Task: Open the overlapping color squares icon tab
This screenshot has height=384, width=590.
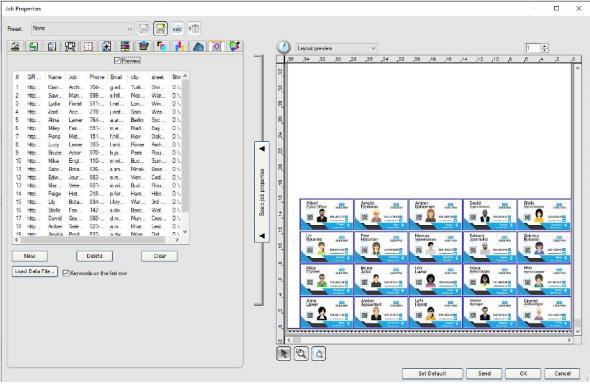Action: pos(162,47)
